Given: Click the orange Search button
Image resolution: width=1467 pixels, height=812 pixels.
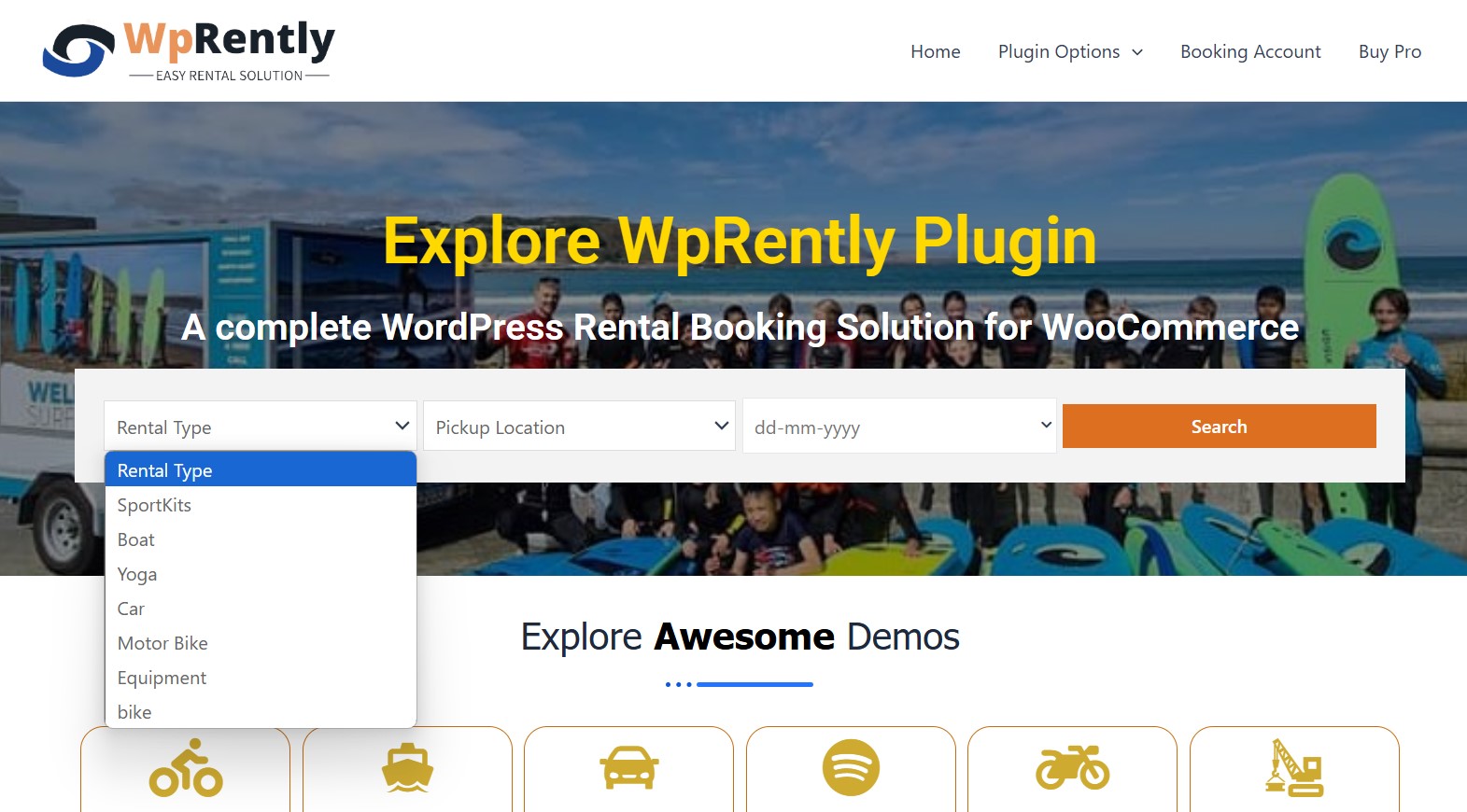Looking at the screenshot, I should [1219, 427].
